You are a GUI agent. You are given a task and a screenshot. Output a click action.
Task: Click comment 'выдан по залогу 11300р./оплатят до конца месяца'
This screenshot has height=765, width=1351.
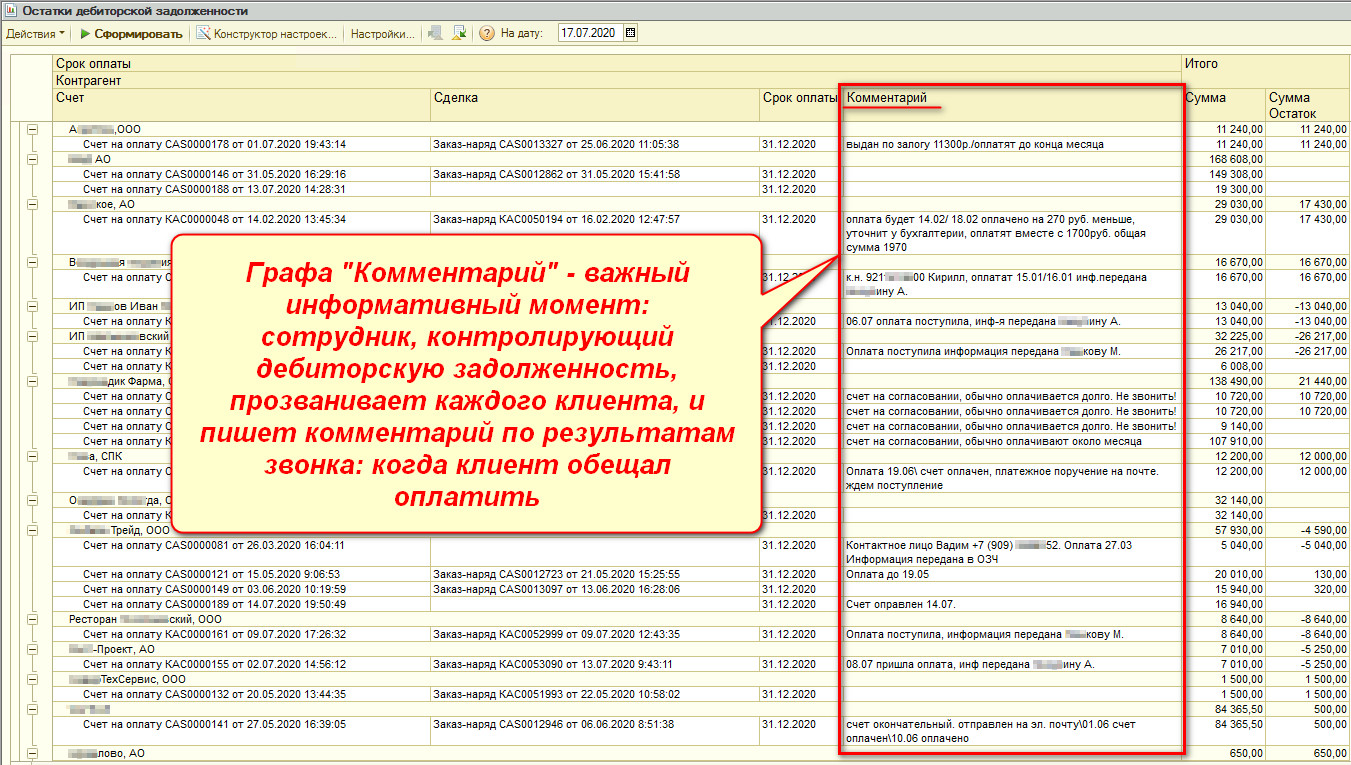[x=975, y=144]
